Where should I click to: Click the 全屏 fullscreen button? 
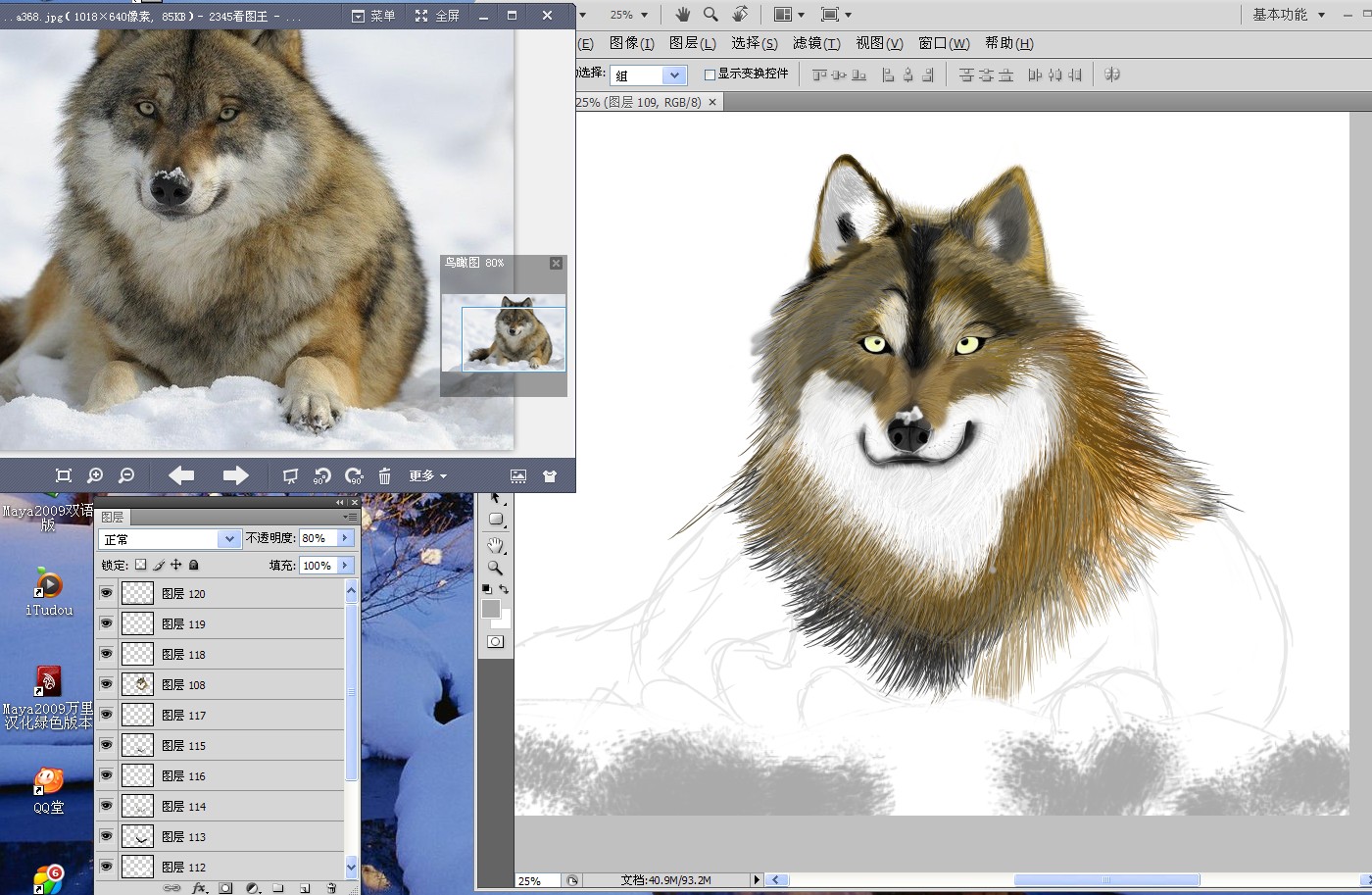pos(437,16)
